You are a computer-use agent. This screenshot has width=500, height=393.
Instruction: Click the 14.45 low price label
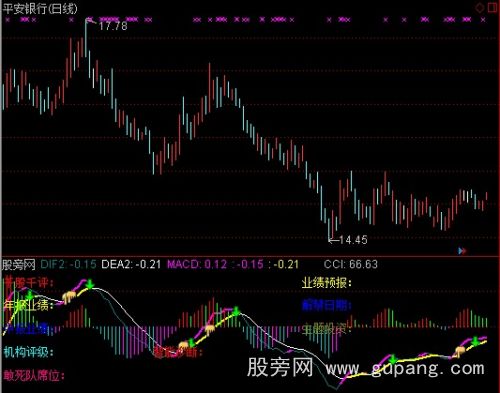point(353,240)
